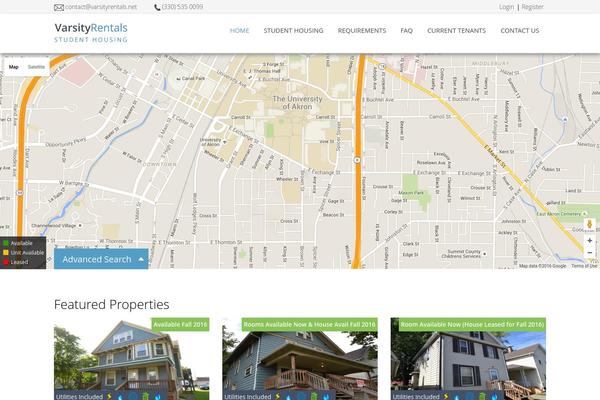Click the Channelwood Village map marker
This screenshot has width=600, height=400.
[x=80, y=225]
